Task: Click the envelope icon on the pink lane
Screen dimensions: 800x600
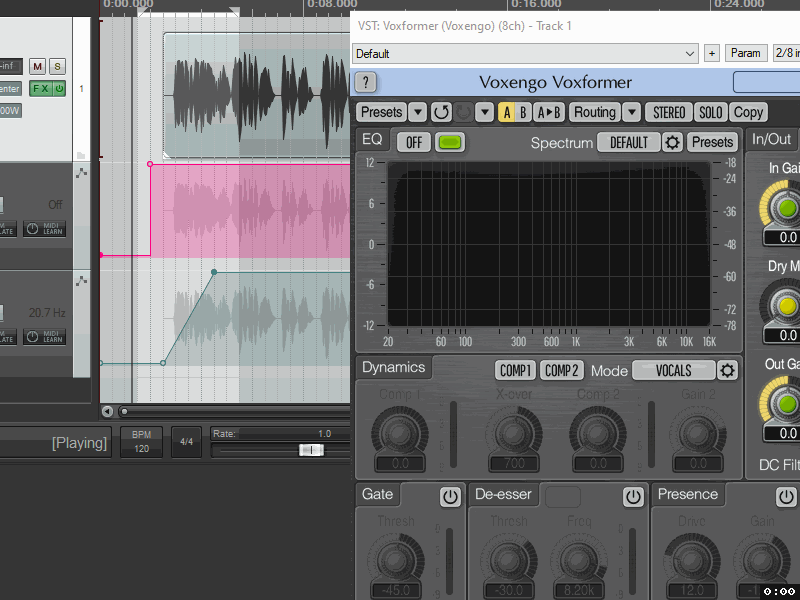Action: (x=81, y=173)
